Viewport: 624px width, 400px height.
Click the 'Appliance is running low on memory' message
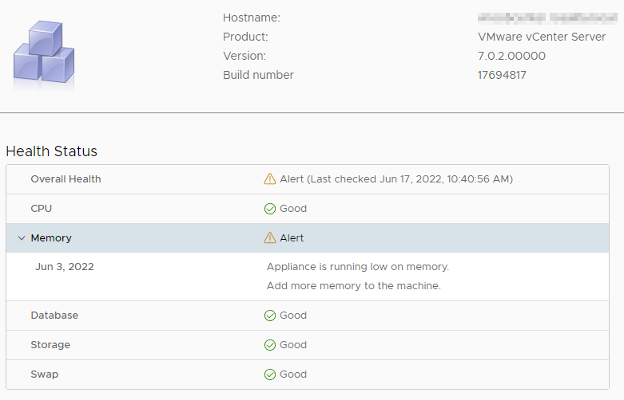(x=358, y=267)
